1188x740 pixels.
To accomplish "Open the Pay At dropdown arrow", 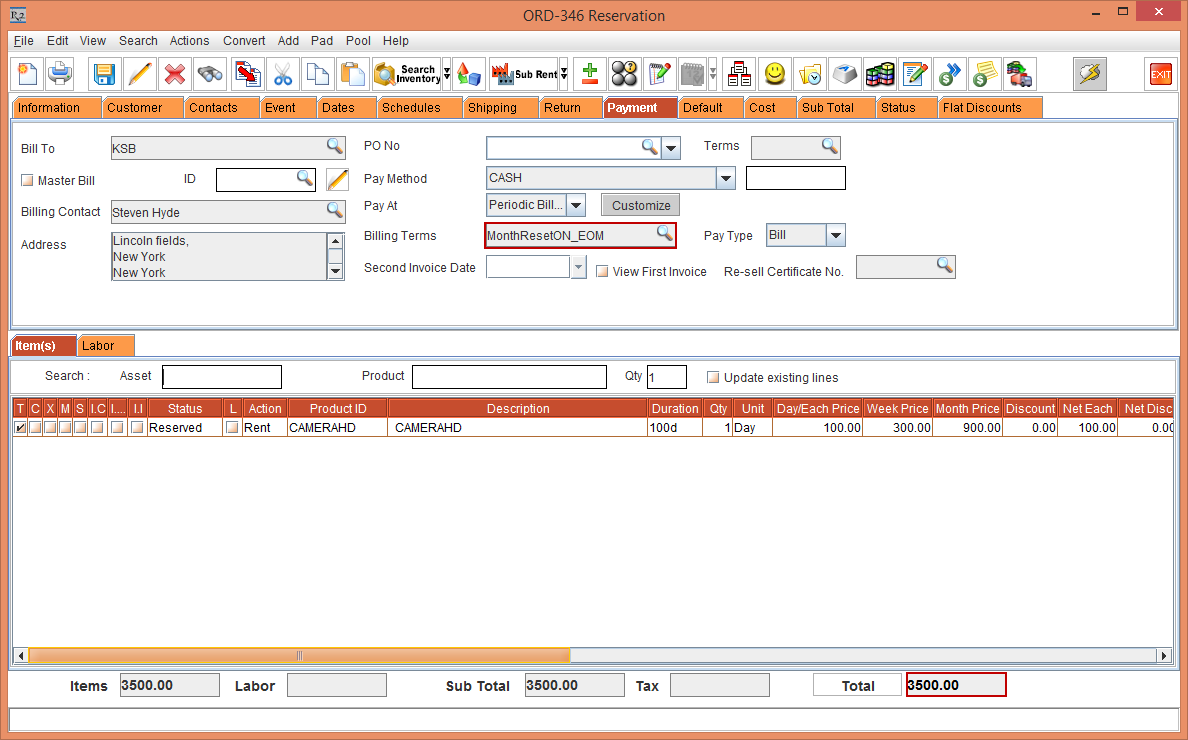I will (576, 205).
